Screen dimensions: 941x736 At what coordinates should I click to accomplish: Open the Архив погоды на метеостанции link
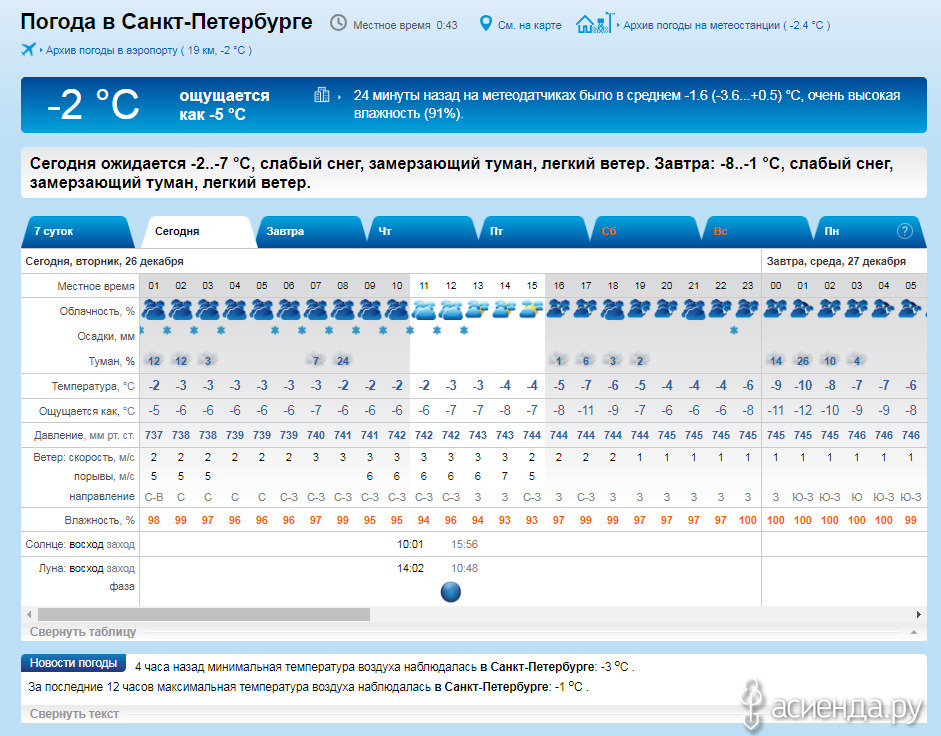coord(727,25)
